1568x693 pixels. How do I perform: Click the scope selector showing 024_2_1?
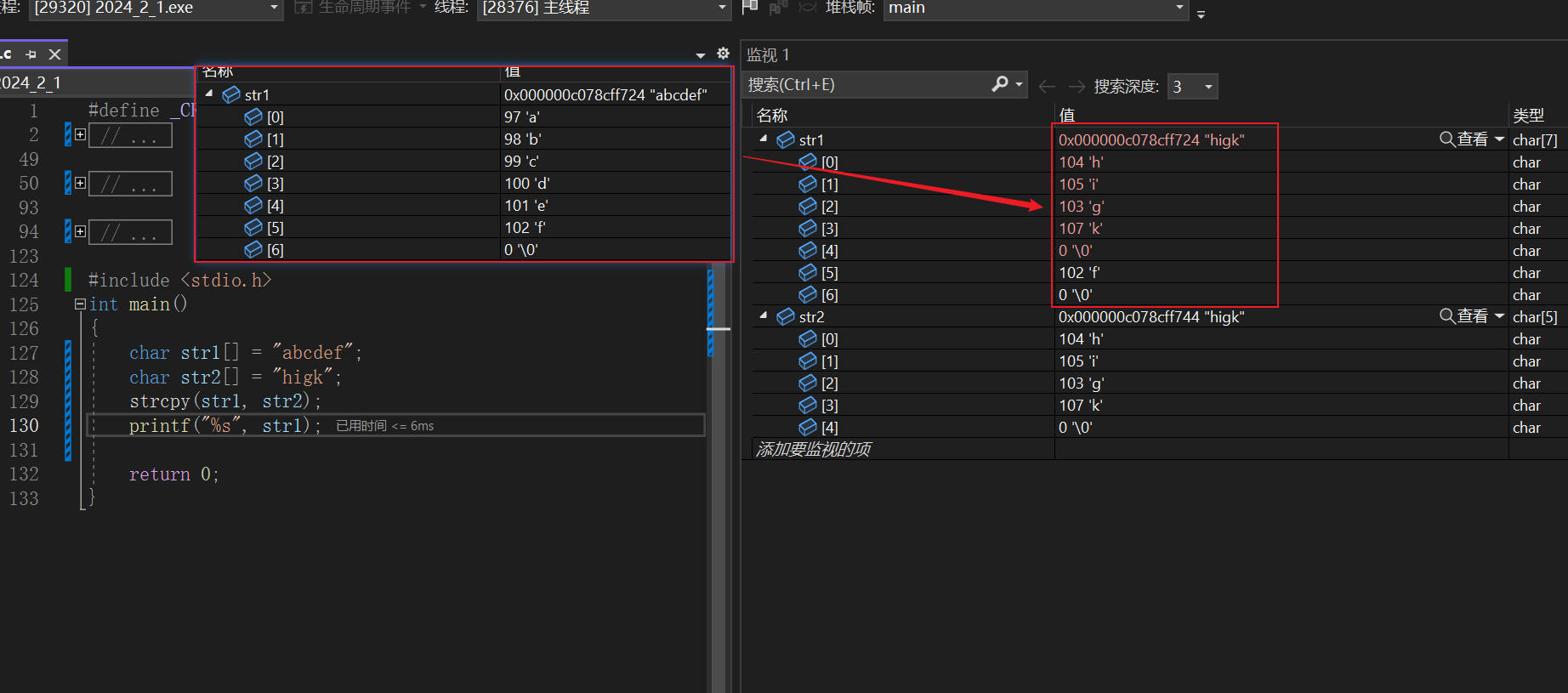(96, 82)
